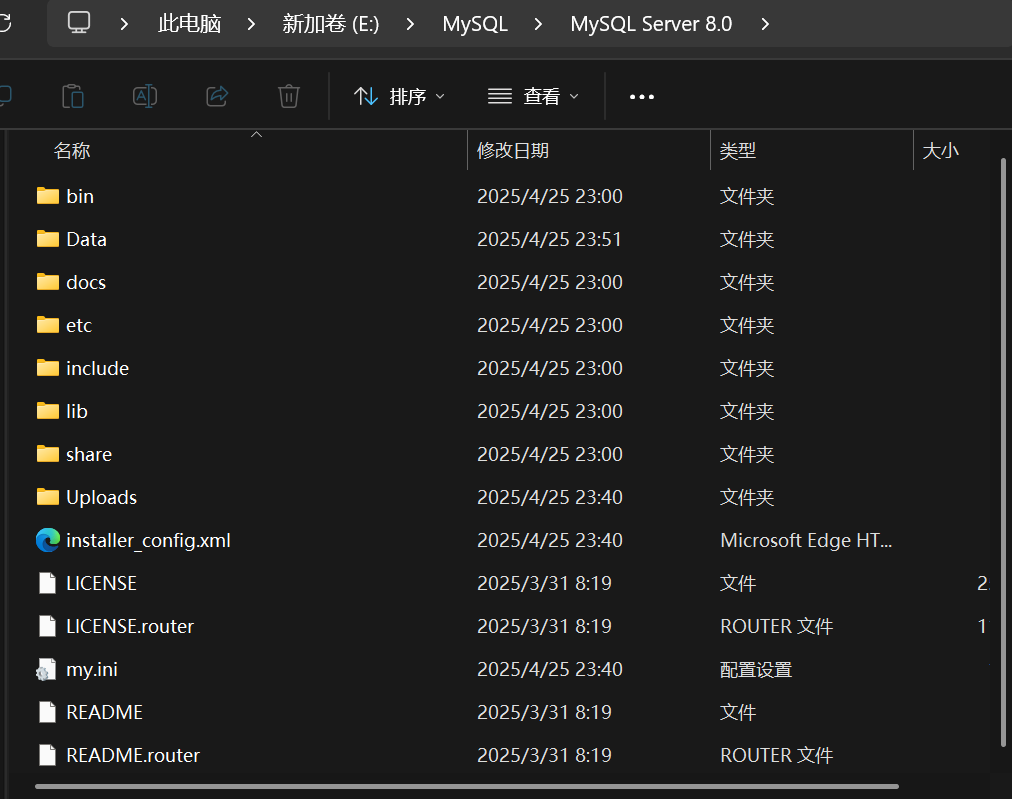Sort by the 名称 column header
The width and height of the screenshot is (1012, 799).
click(x=72, y=150)
